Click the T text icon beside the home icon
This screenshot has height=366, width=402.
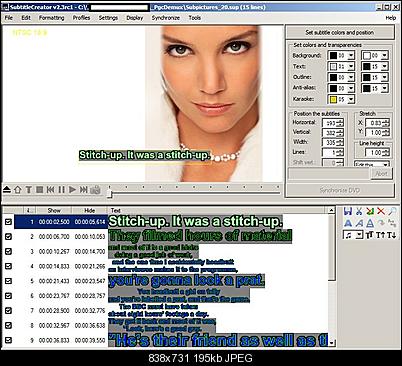29,190
